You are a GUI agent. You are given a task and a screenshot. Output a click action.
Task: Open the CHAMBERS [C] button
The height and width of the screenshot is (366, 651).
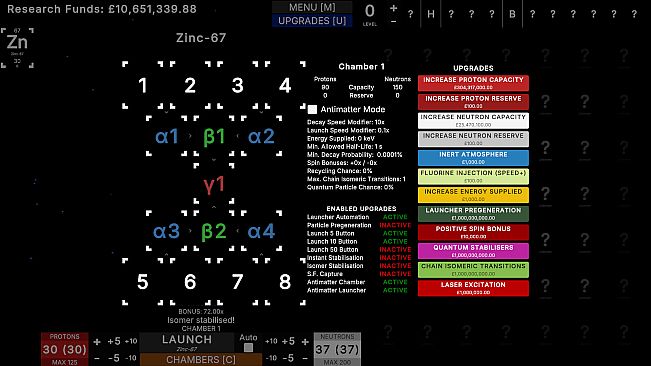click(201, 359)
